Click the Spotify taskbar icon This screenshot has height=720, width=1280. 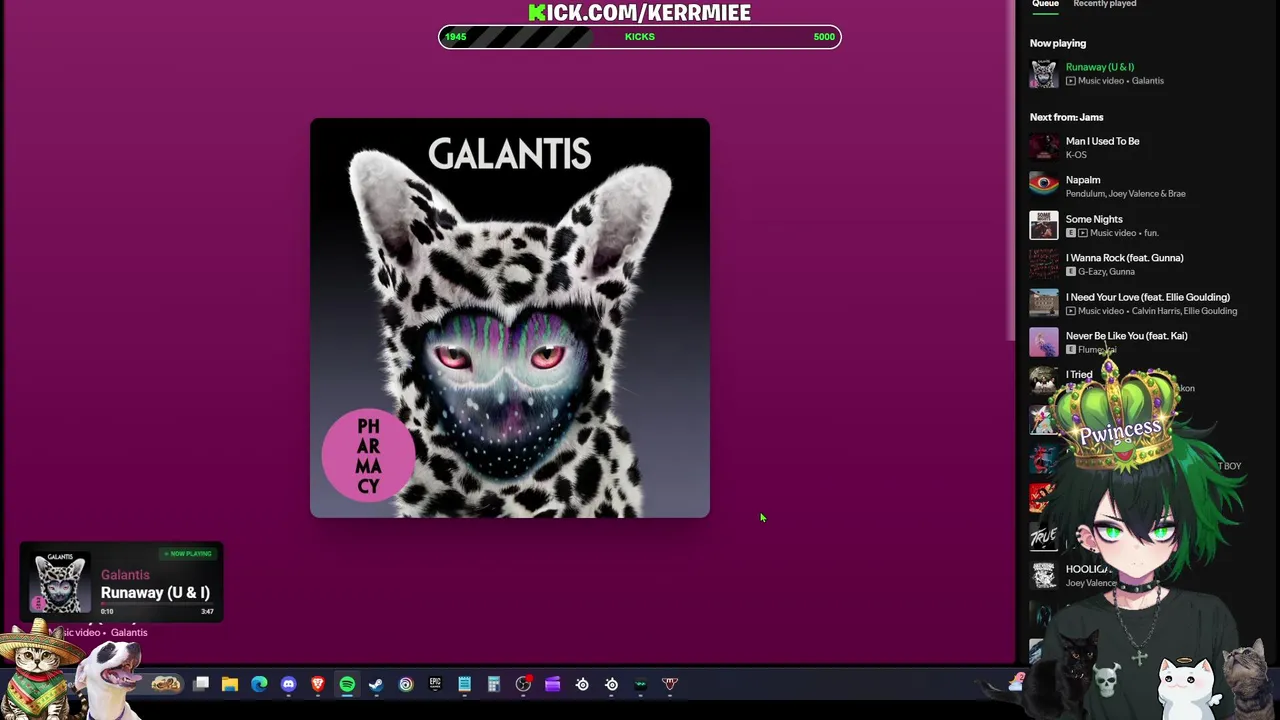(347, 684)
